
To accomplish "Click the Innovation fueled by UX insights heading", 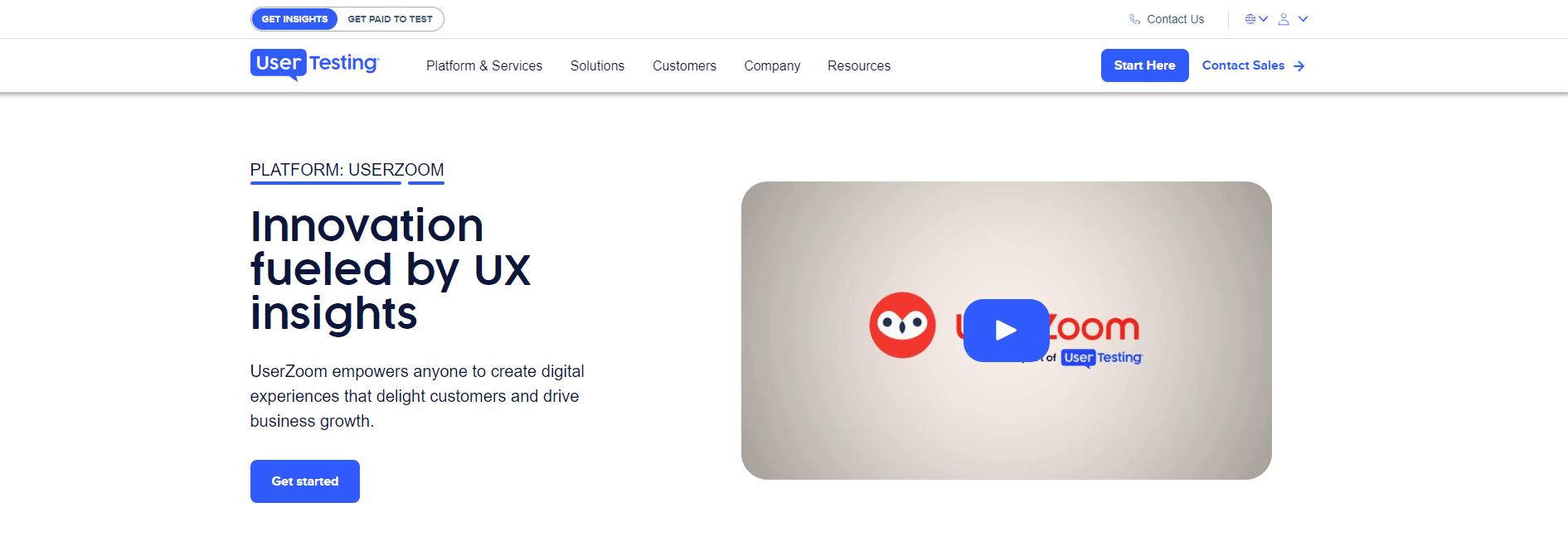I will point(390,269).
